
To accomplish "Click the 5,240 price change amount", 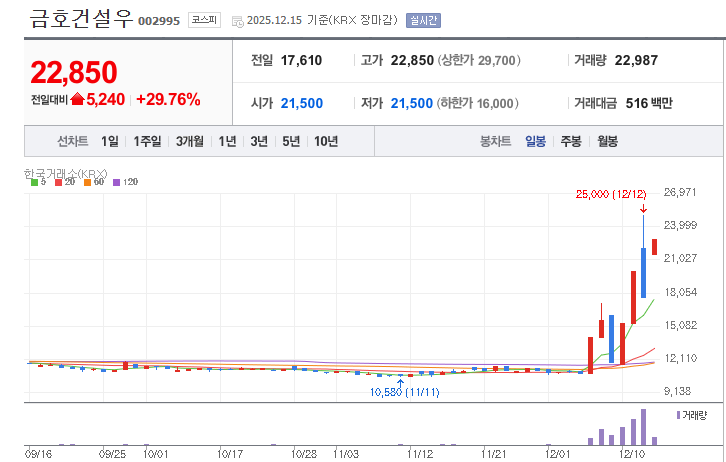I will click(106, 99).
